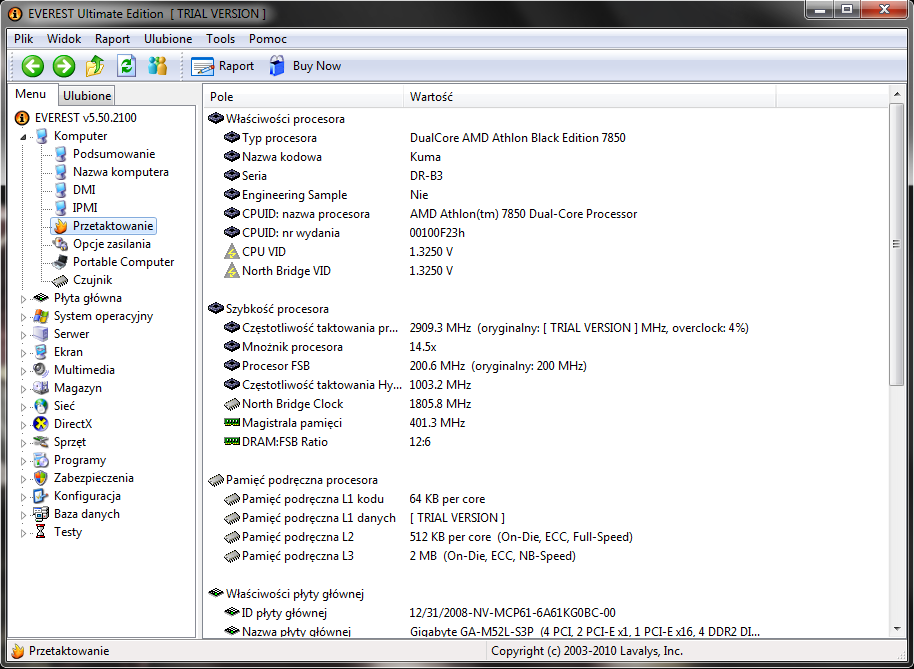Click the Refresh toolbar icon
Screen dimensions: 914x669
click(x=126, y=66)
